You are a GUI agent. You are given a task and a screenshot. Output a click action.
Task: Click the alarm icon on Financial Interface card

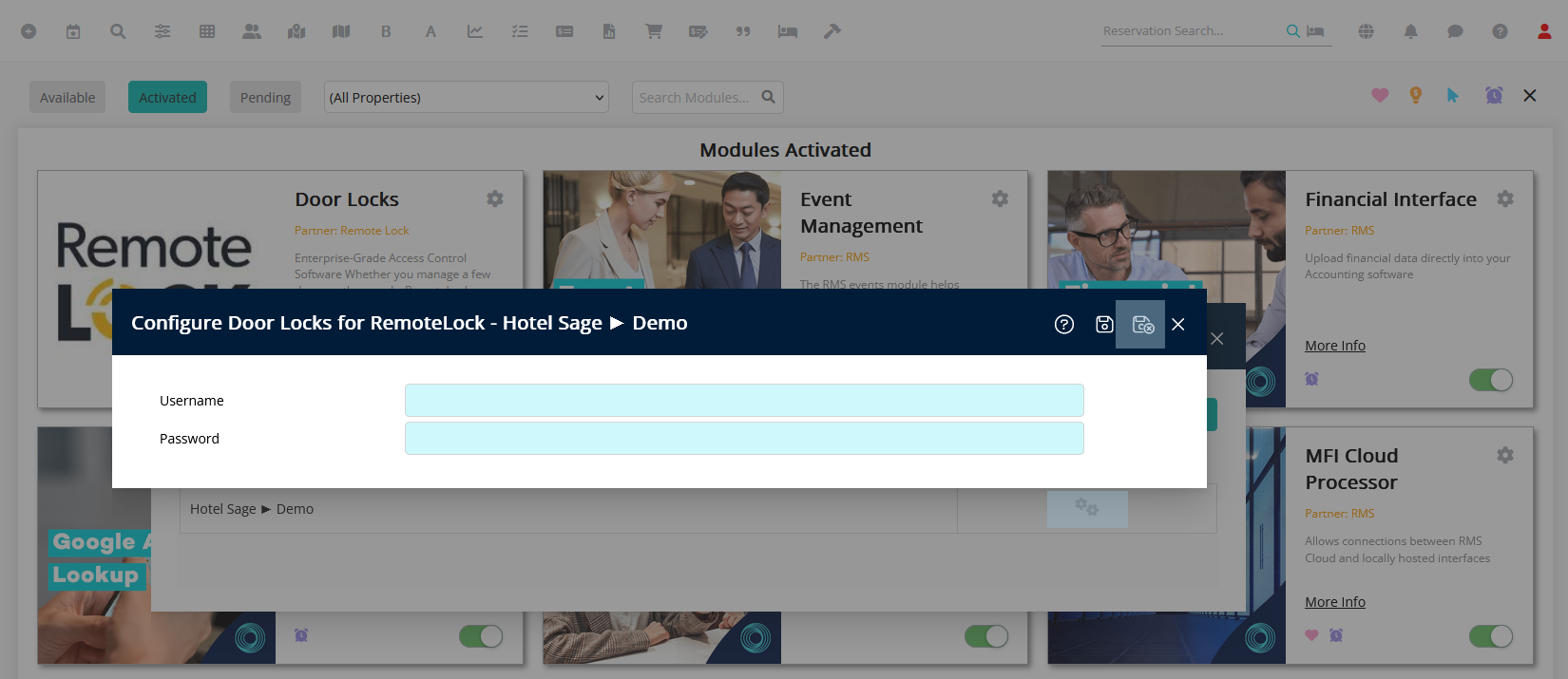click(1311, 379)
